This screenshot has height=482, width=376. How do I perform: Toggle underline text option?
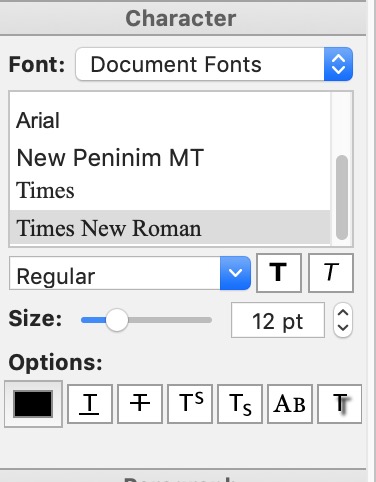(x=90, y=404)
